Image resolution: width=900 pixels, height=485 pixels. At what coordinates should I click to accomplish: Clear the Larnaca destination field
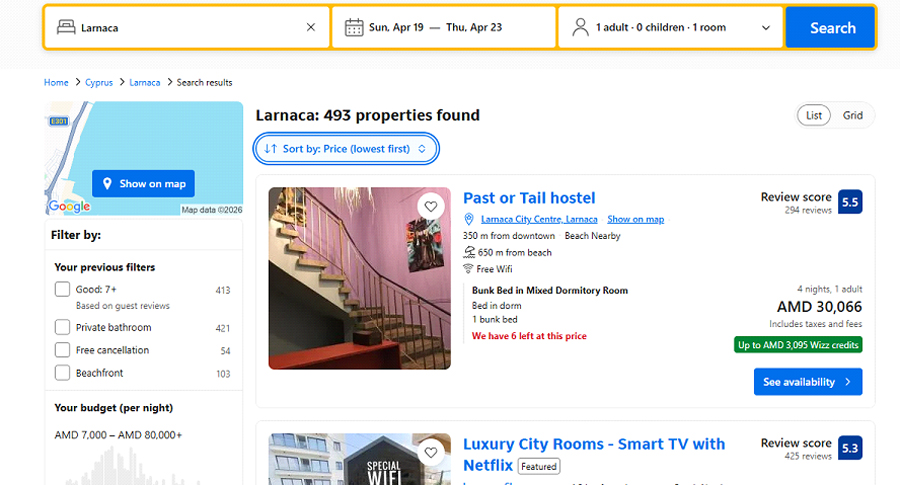[x=310, y=28]
